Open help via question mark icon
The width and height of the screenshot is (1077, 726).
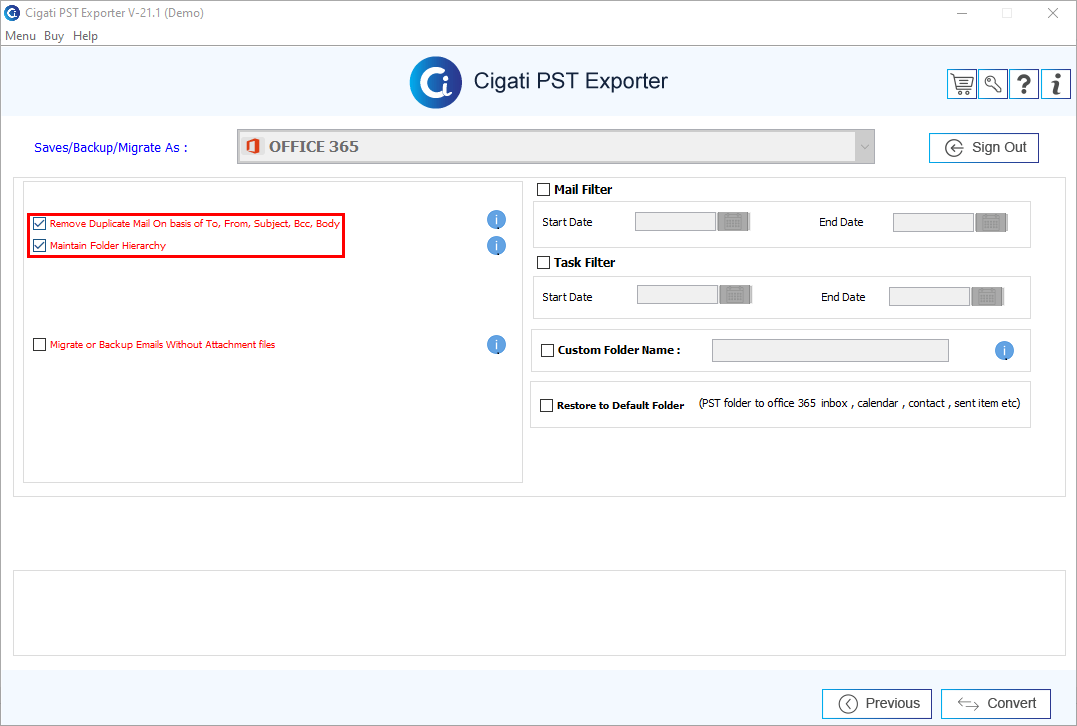(x=1023, y=84)
